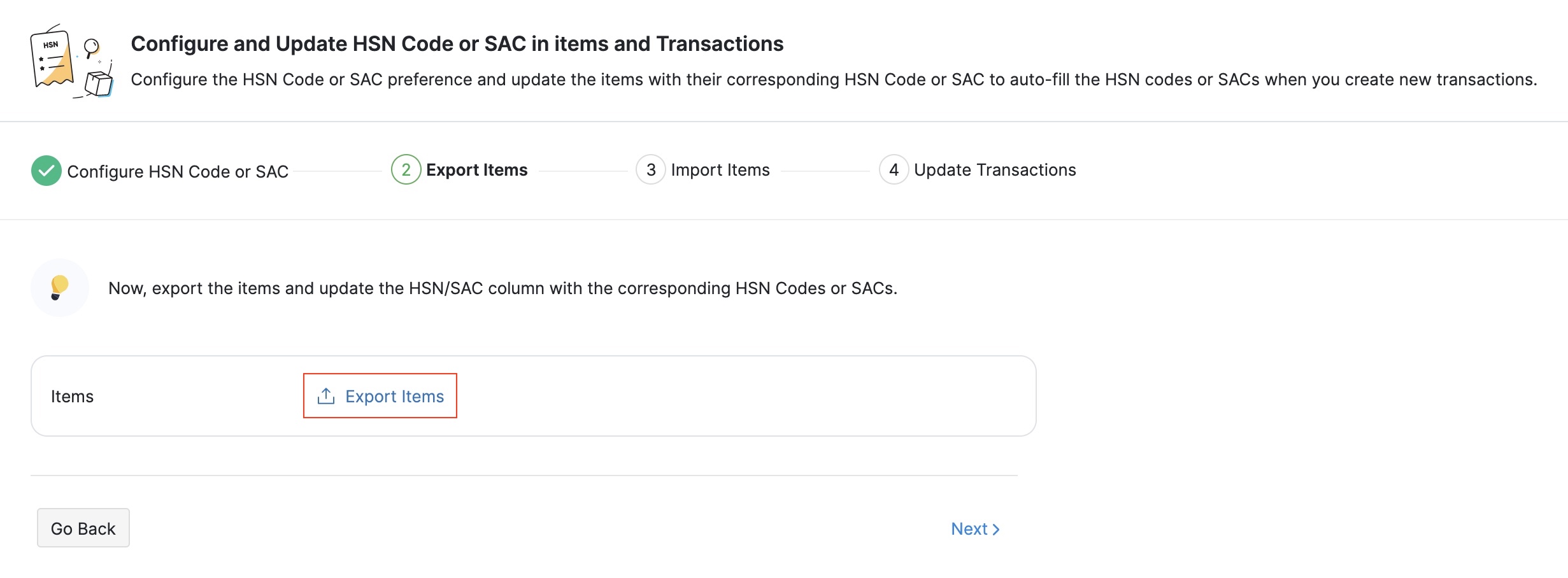
Task: Jump to the Update Transactions step
Action: pyautogui.click(x=994, y=170)
